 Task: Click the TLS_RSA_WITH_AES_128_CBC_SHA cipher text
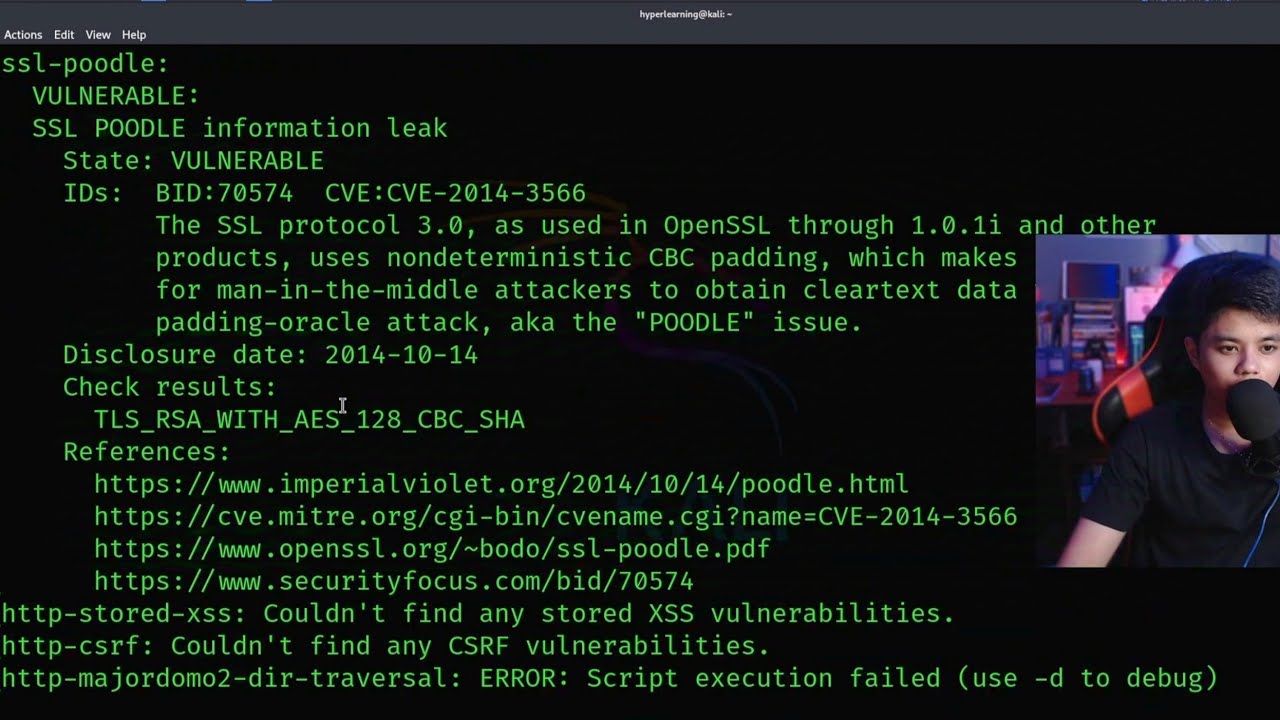(309, 419)
